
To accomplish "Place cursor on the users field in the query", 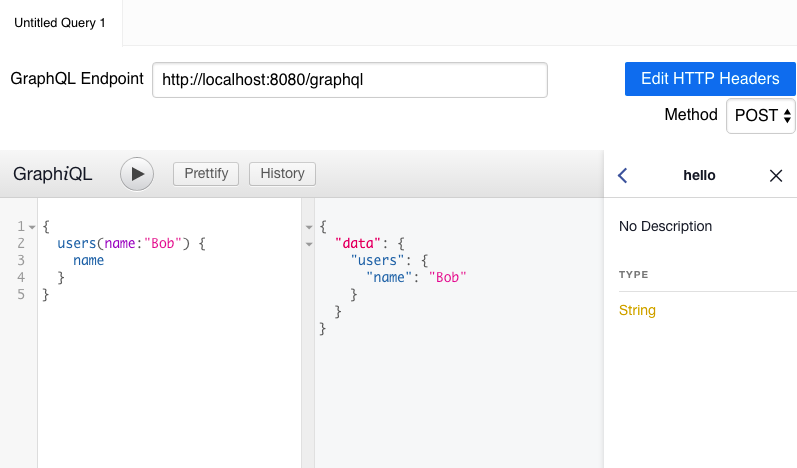I will coord(76,243).
